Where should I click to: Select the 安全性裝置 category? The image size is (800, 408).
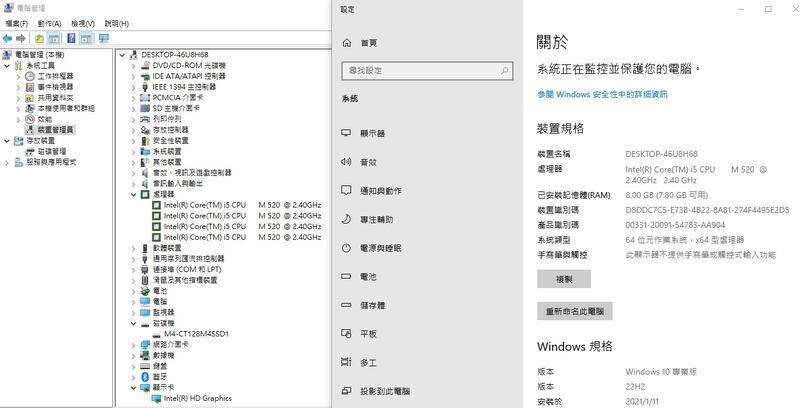click(x=170, y=141)
